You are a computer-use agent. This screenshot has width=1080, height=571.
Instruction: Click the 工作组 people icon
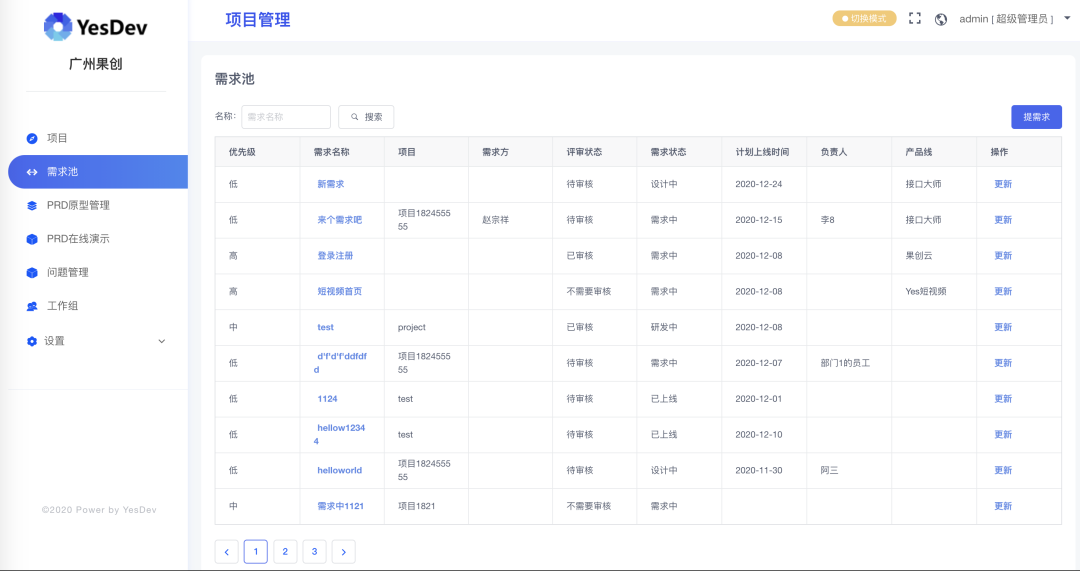point(32,307)
